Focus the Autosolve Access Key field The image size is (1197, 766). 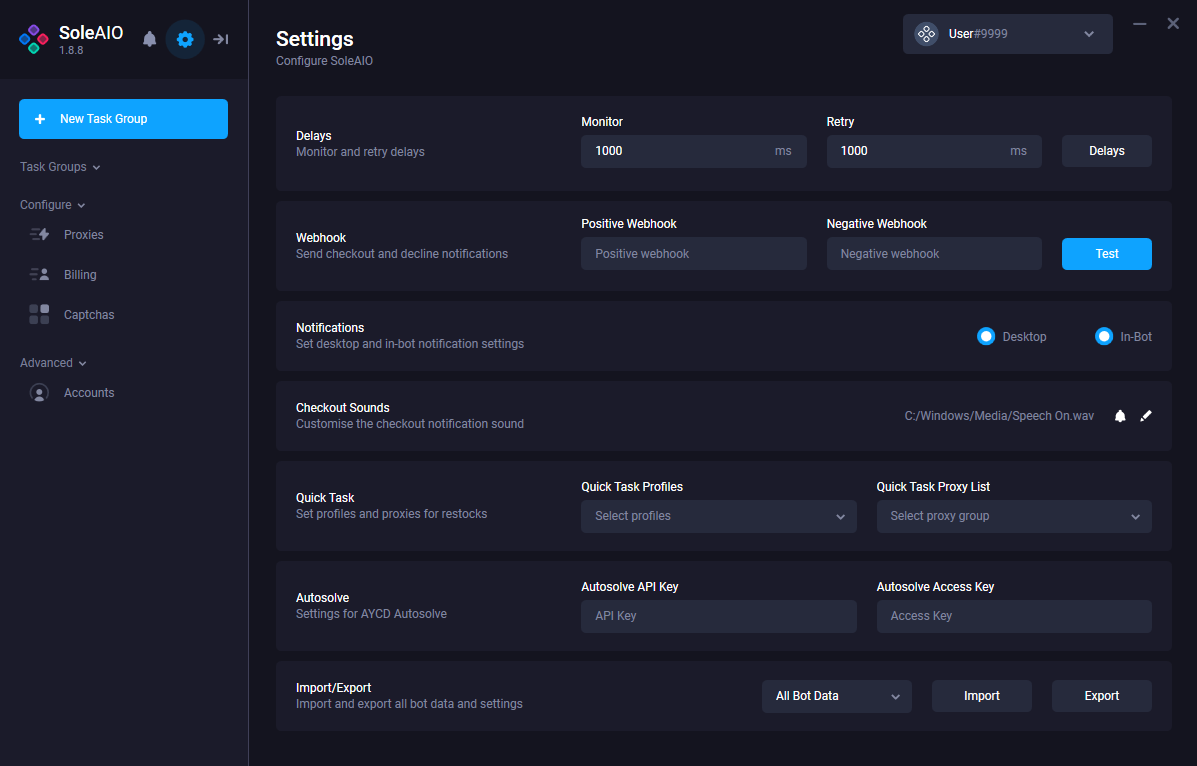point(1014,616)
